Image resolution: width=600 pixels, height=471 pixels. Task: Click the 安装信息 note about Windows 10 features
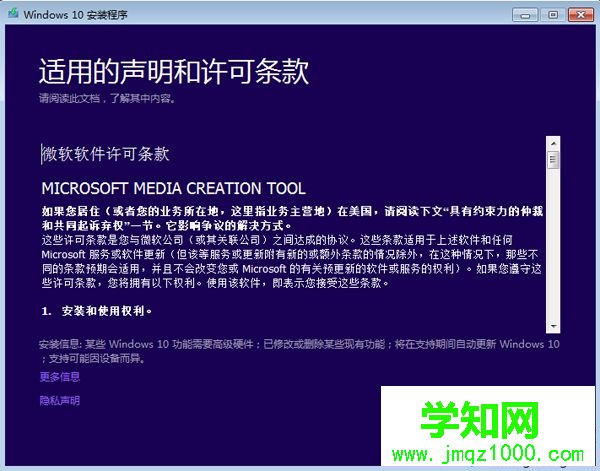pos(299,351)
